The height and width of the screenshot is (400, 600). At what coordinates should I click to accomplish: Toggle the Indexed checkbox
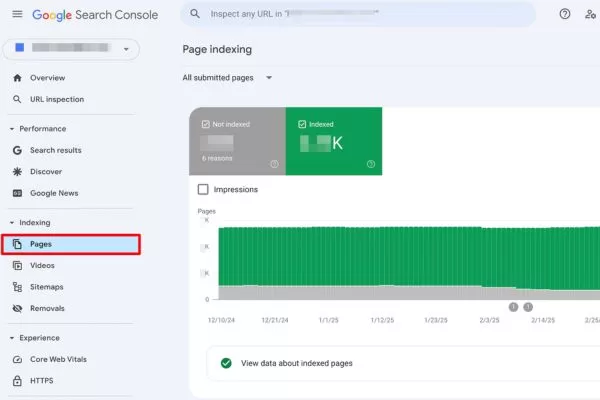(302, 124)
